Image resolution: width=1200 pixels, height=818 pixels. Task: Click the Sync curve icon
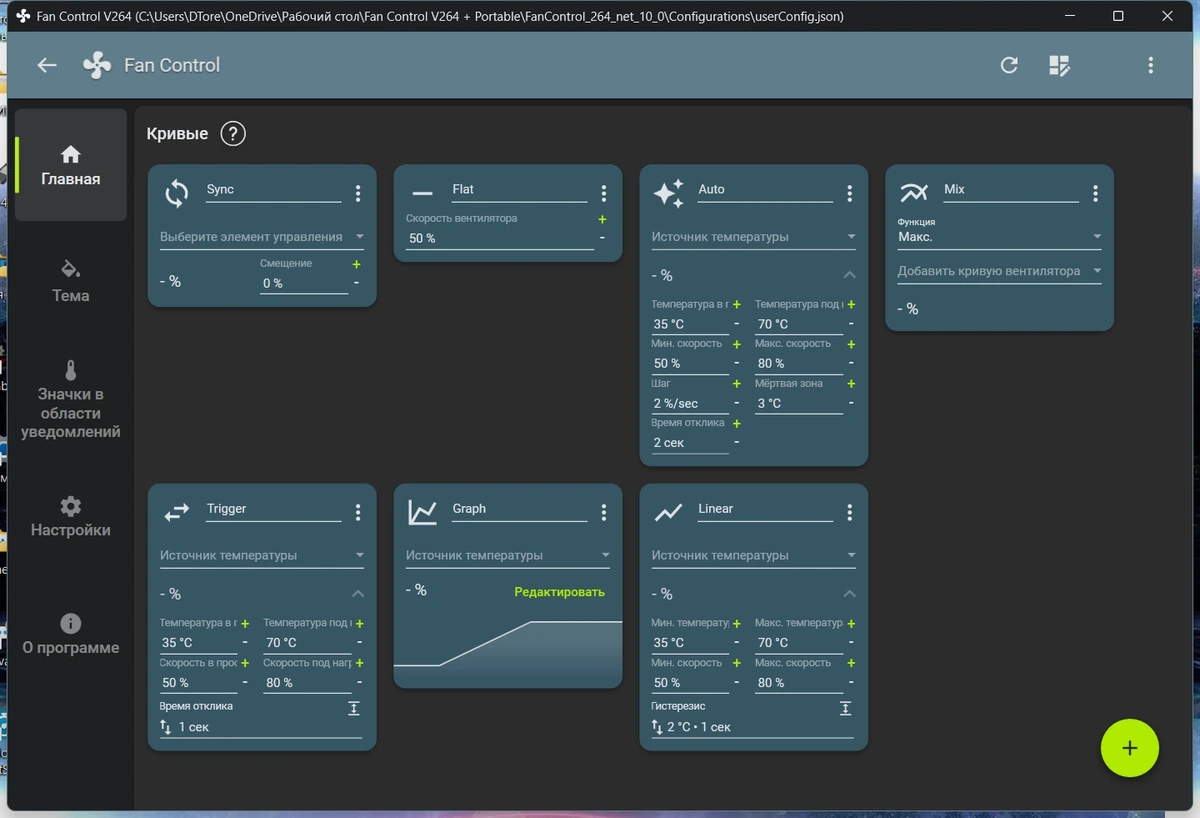click(x=177, y=193)
